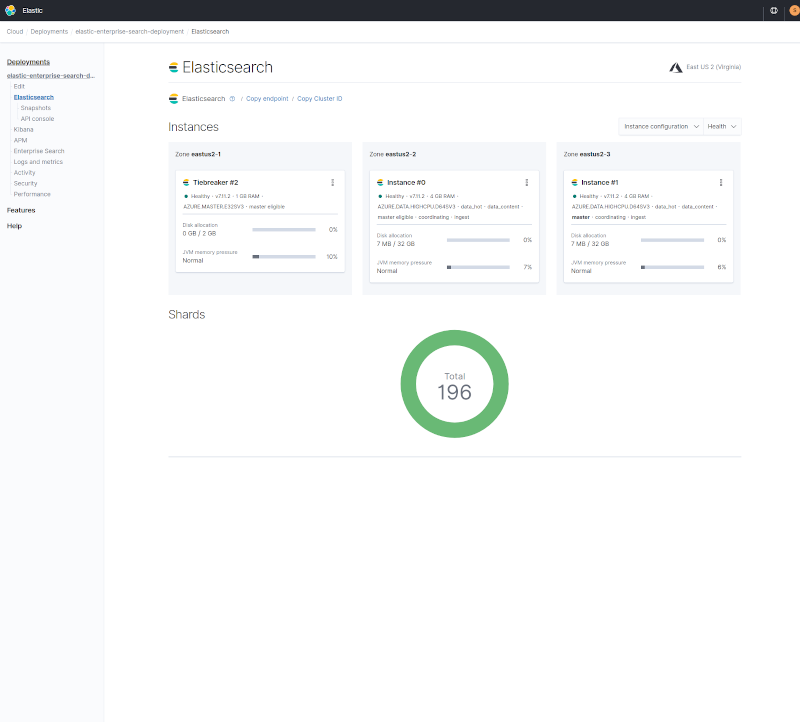The height and width of the screenshot is (722, 800).
Task: Click Tiebreaker #2 JVM memory pressure bar
Action: 284,257
